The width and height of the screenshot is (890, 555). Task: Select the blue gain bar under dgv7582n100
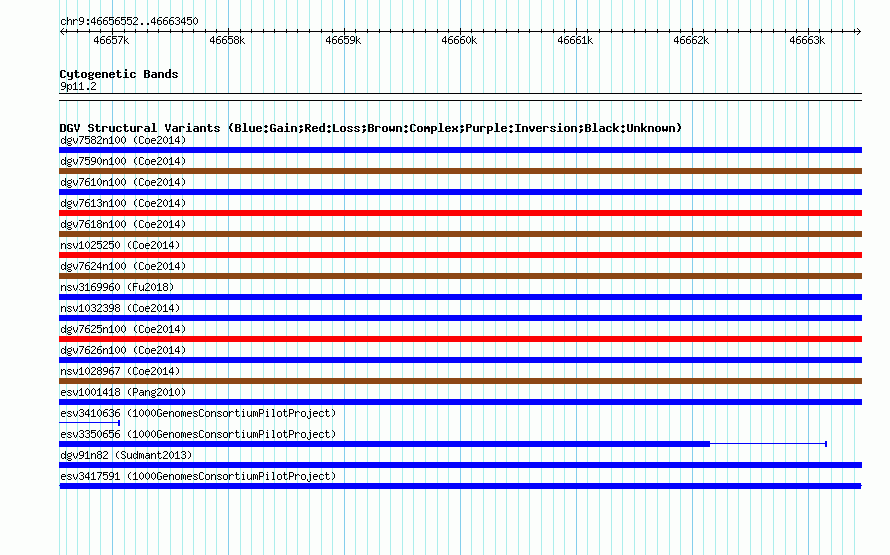pyautogui.click(x=460, y=150)
